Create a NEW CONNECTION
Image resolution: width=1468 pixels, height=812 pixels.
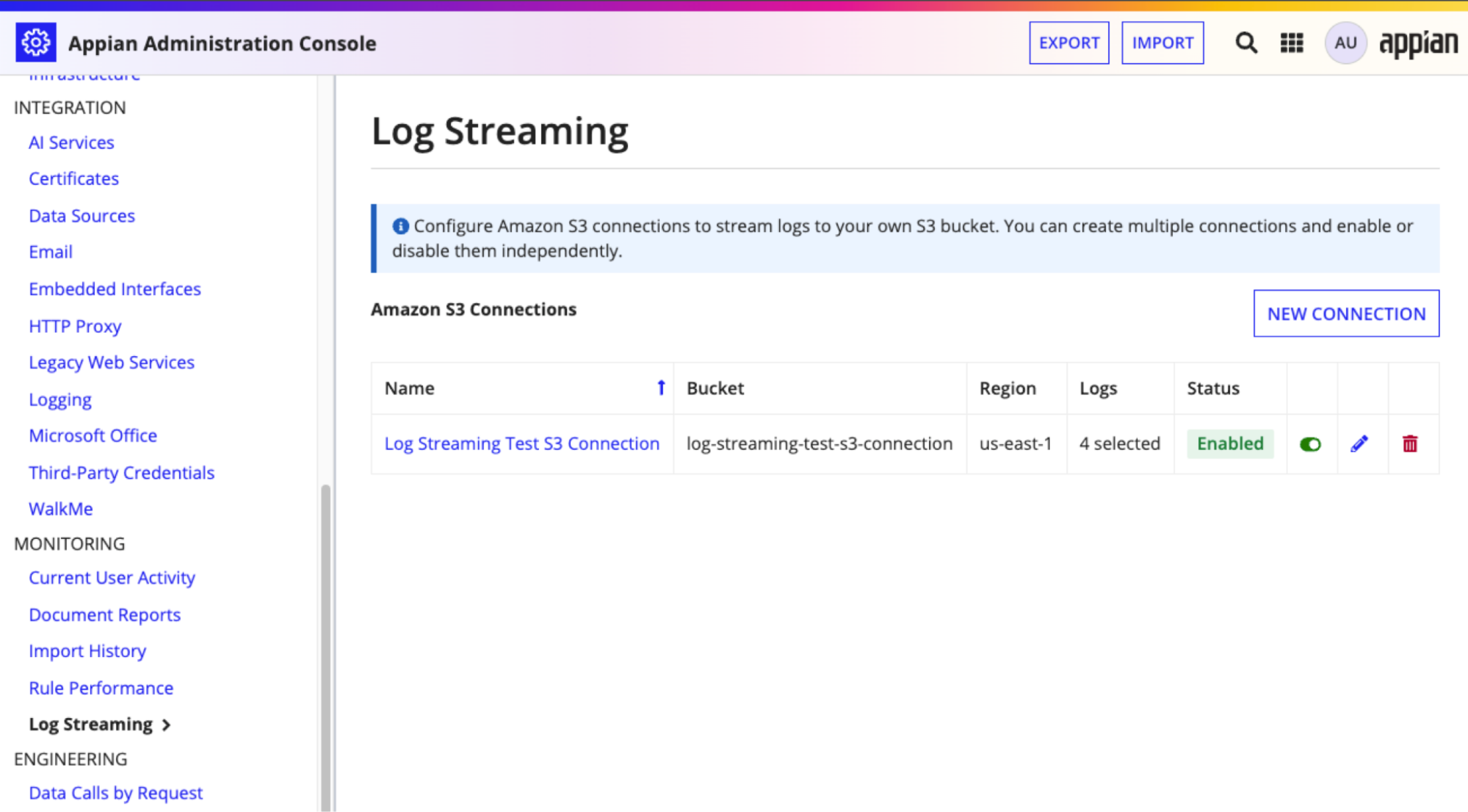1346,313
